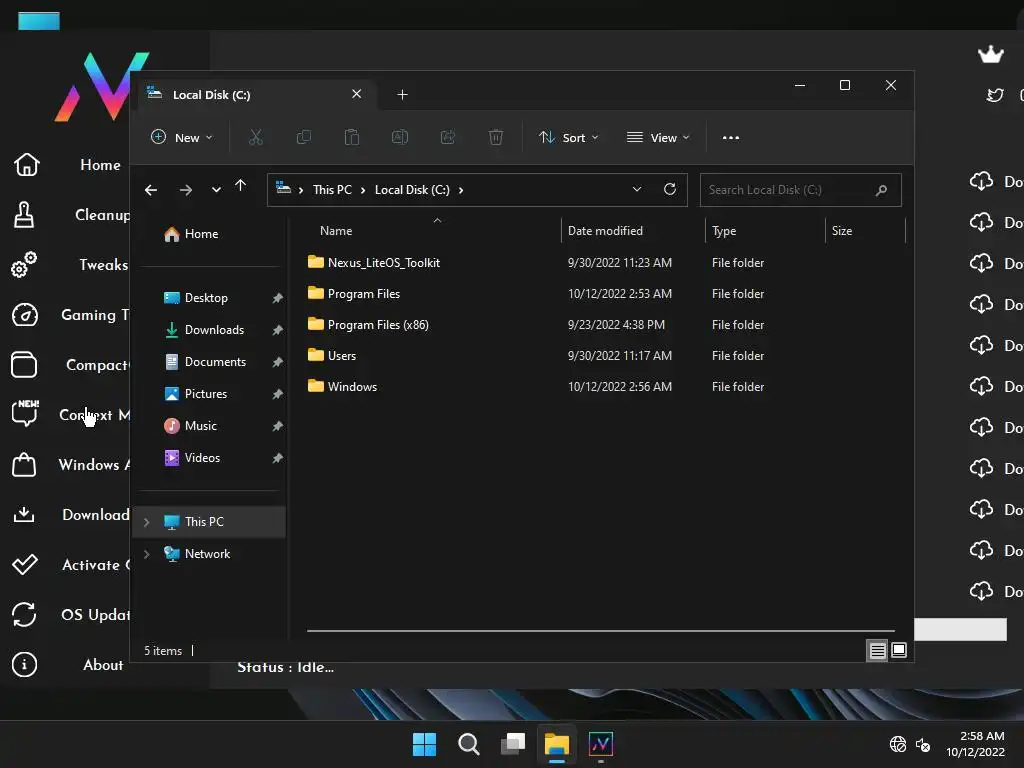
Task: Click the Share icon in Explorer toolbar
Action: click(448, 137)
